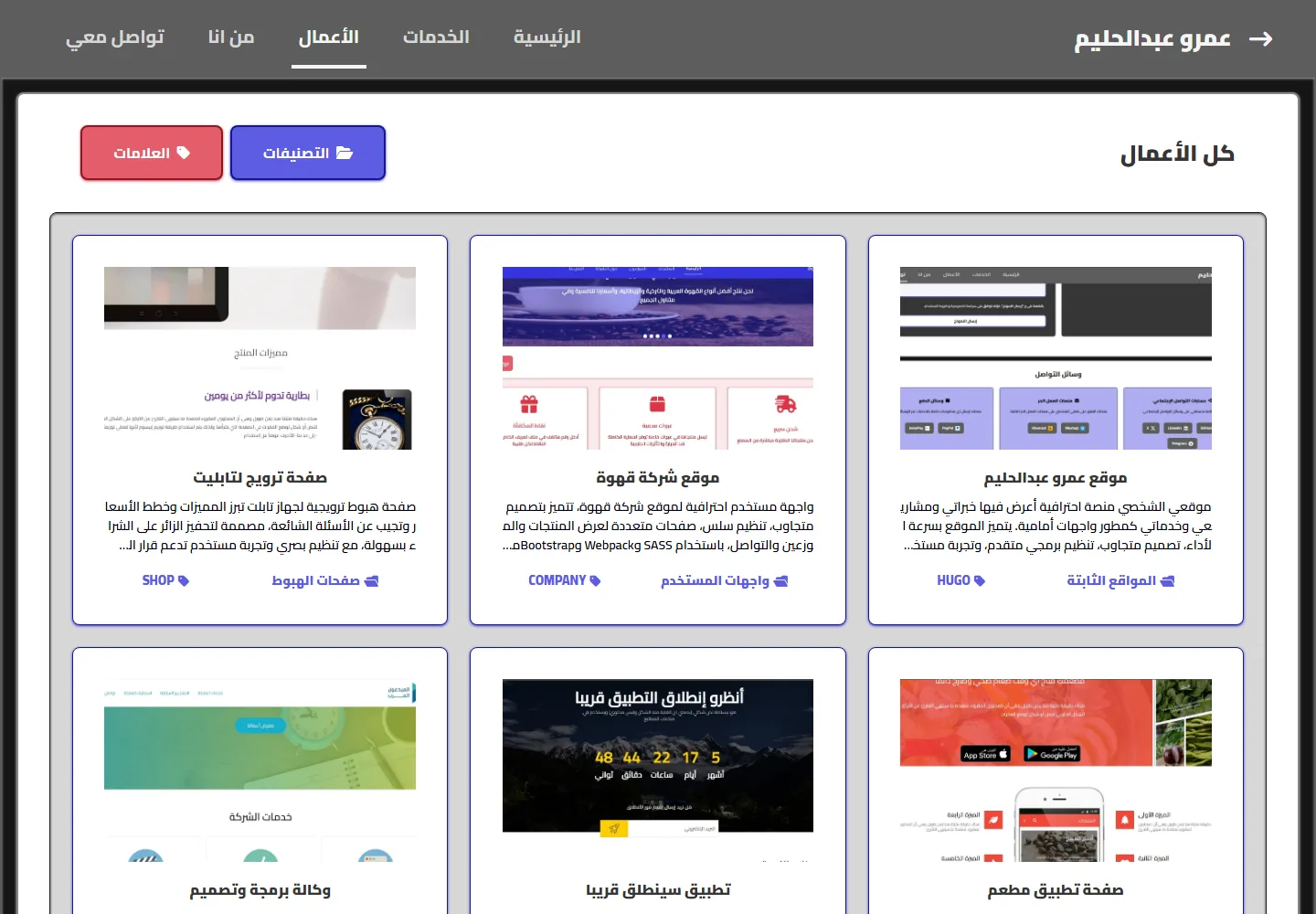
Task: Select the الأعمال navigation tab
Action: point(329,37)
